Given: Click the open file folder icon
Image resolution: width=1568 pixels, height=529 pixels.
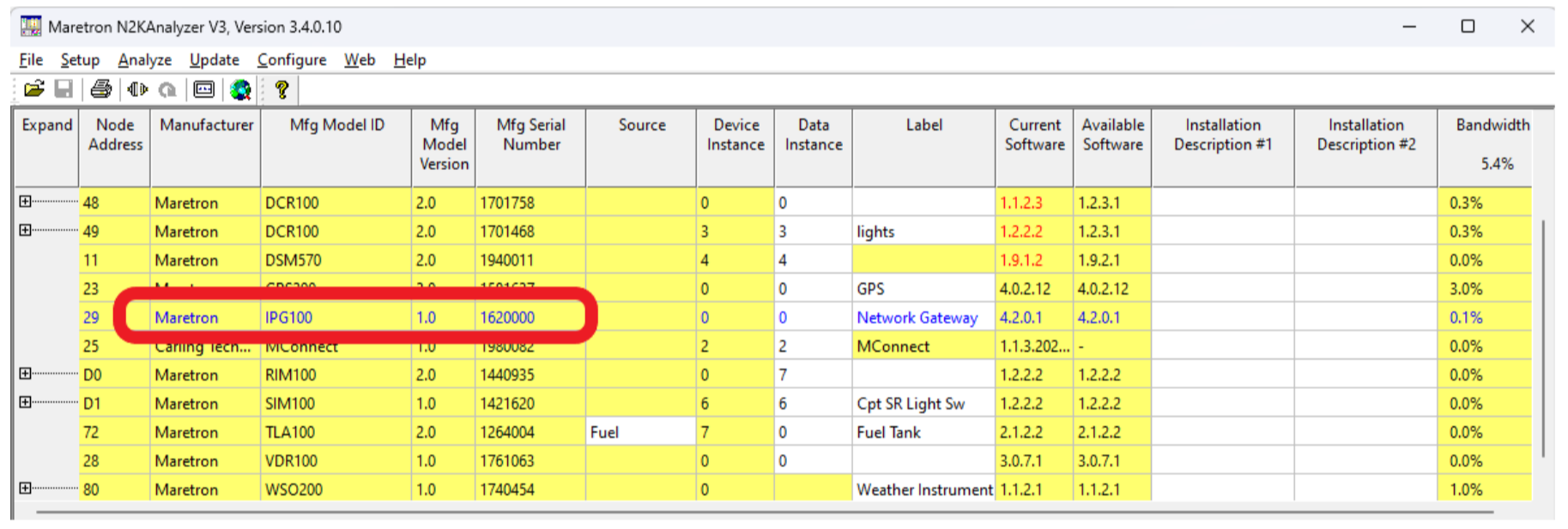Looking at the screenshot, I should coord(34,88).
